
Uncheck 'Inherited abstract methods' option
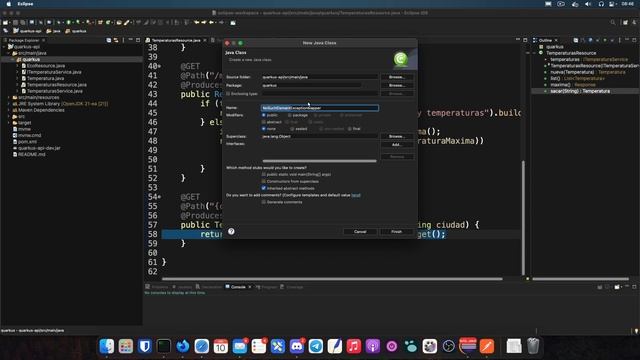[x=264, y=188]
